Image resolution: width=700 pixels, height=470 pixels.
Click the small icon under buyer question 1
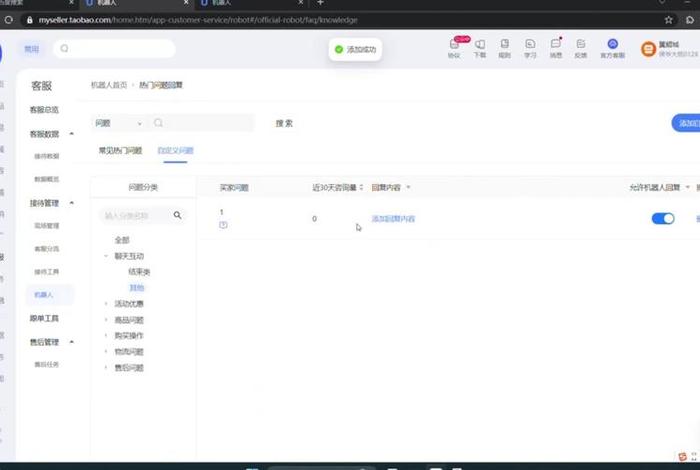(x=223, y=225)
